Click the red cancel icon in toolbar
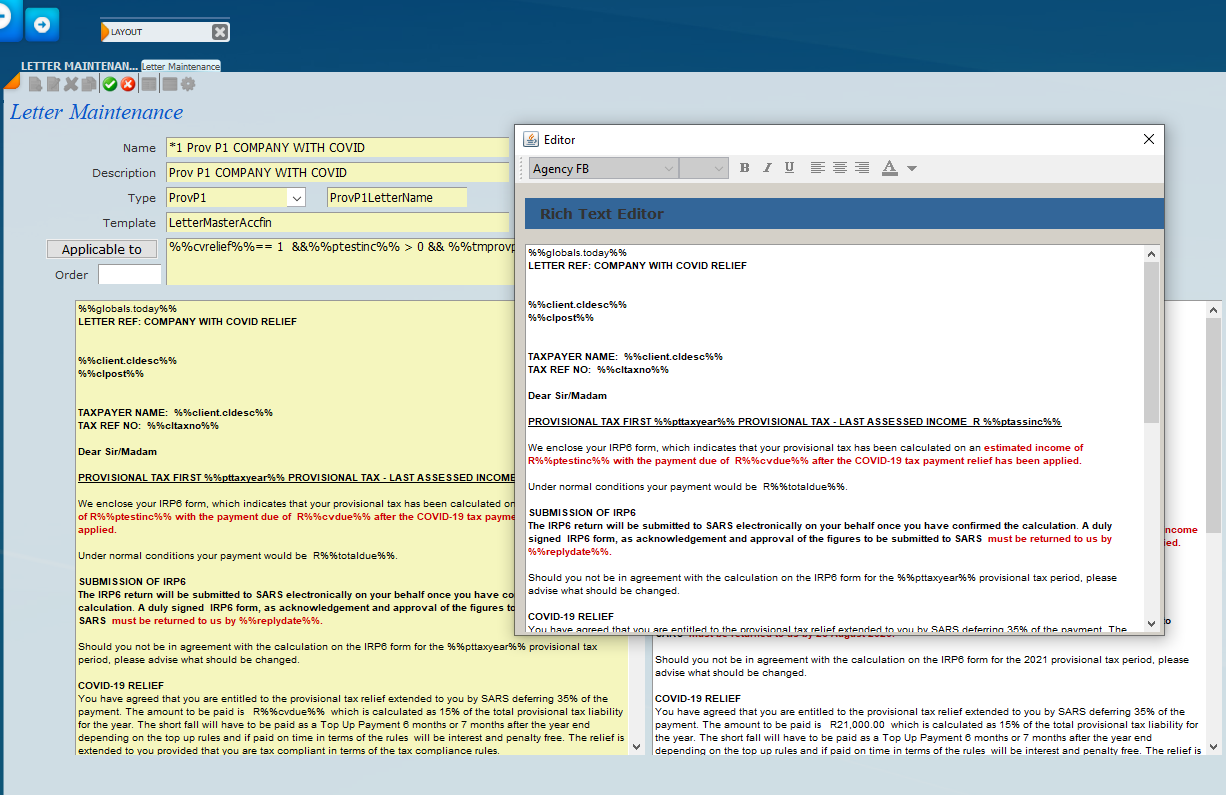The image size is (1226, 795). coord(128,85)
